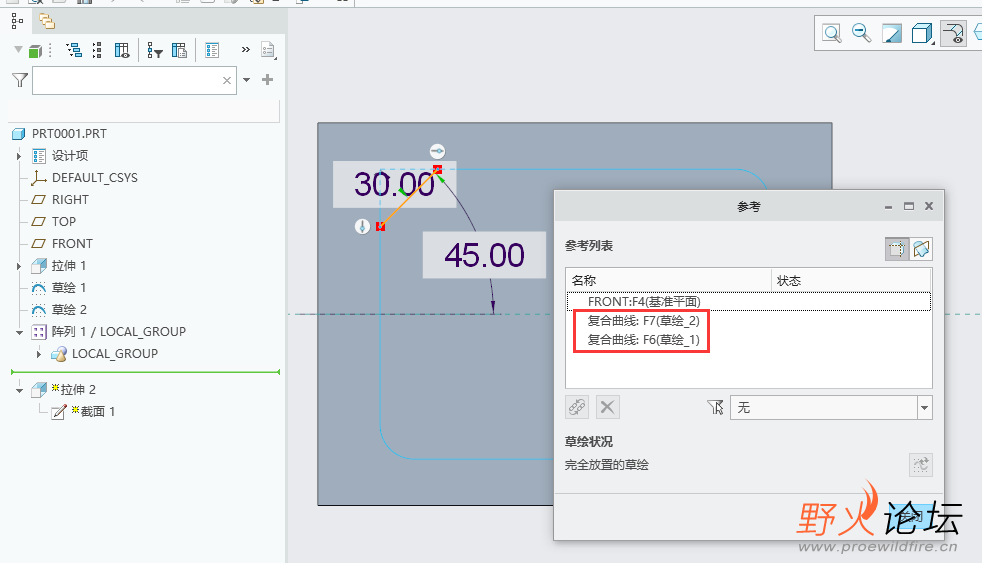
Task: Click the green cube model icon
Action: point(36,51)
